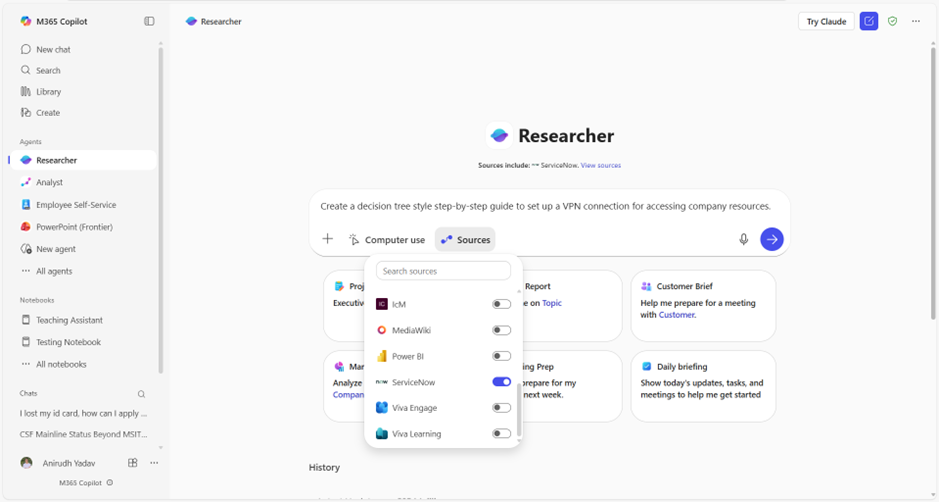
Task: Click the Researcher header icon top left
Action: point(191,21)
